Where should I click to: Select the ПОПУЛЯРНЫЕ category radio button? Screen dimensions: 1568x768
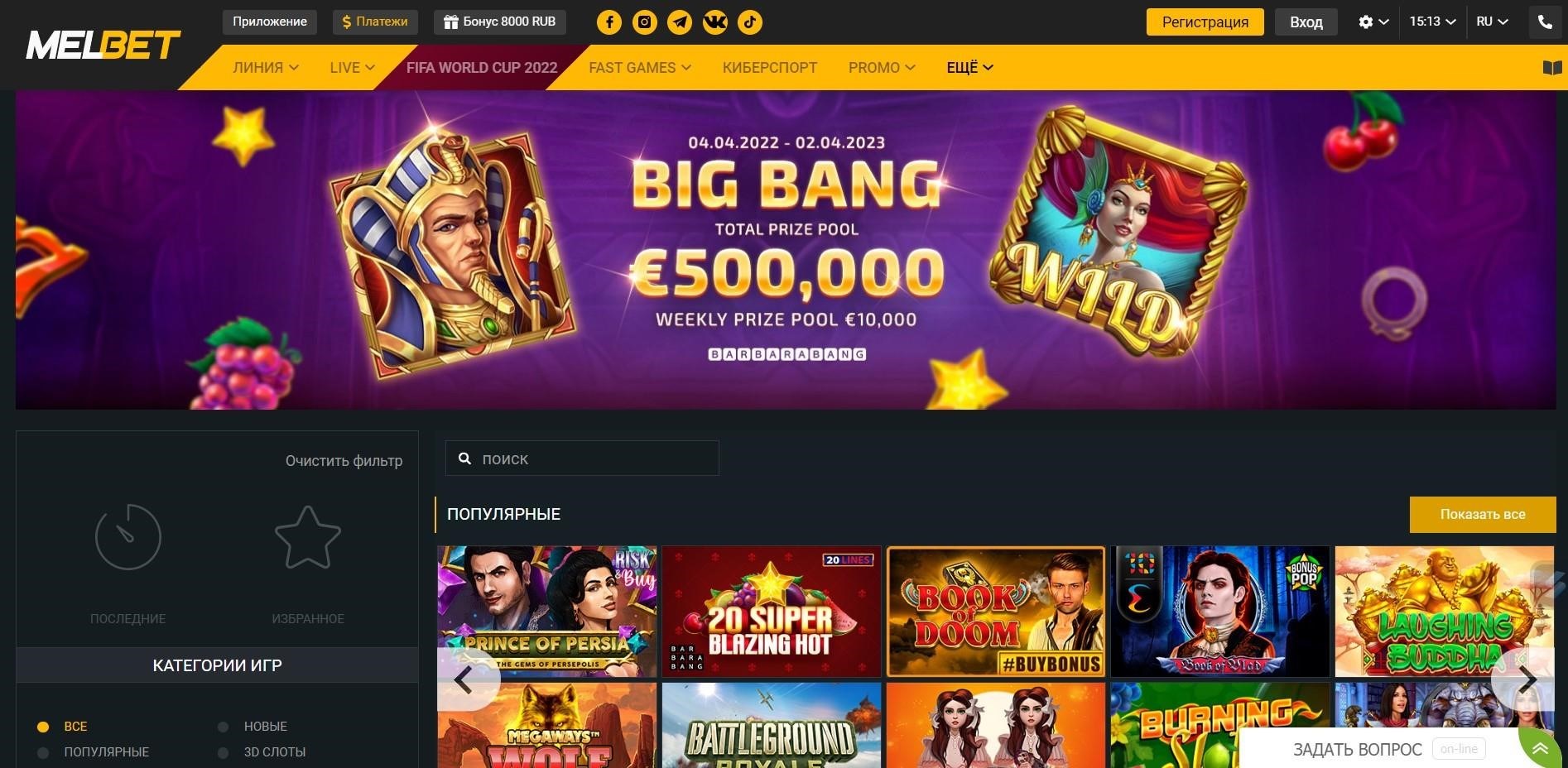(x=43, y=753)
